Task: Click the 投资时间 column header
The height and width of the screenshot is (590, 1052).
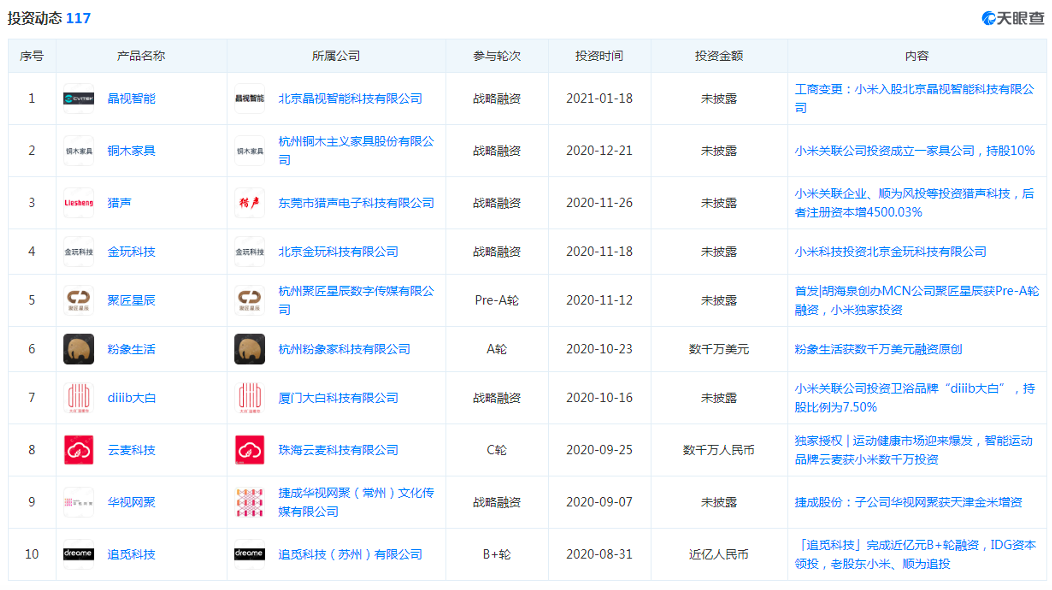Action: (x=599, y=56)
